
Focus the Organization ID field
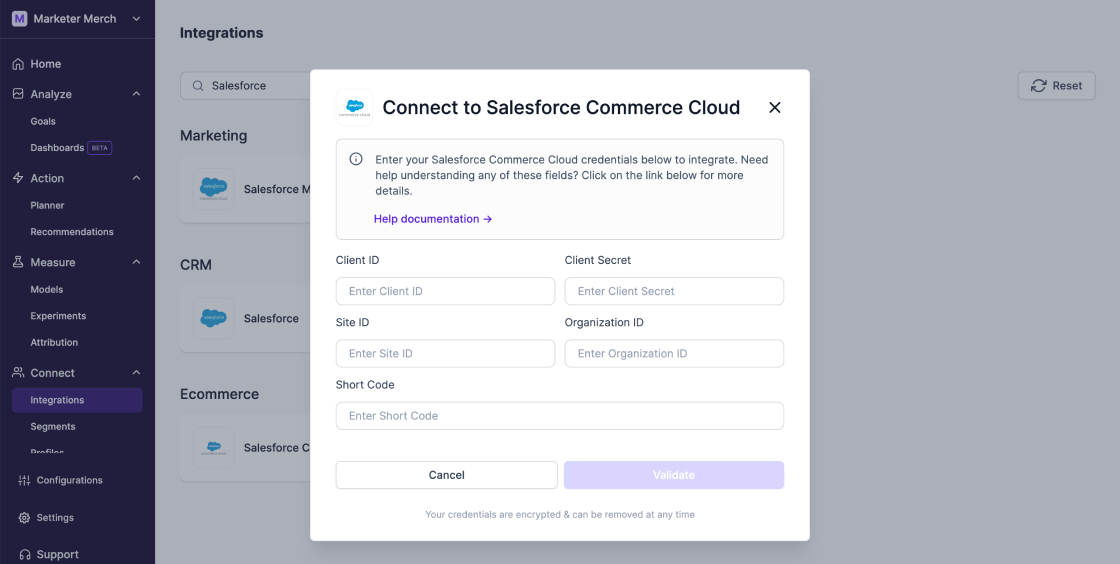pyautogui.click(x=674, y=353)
